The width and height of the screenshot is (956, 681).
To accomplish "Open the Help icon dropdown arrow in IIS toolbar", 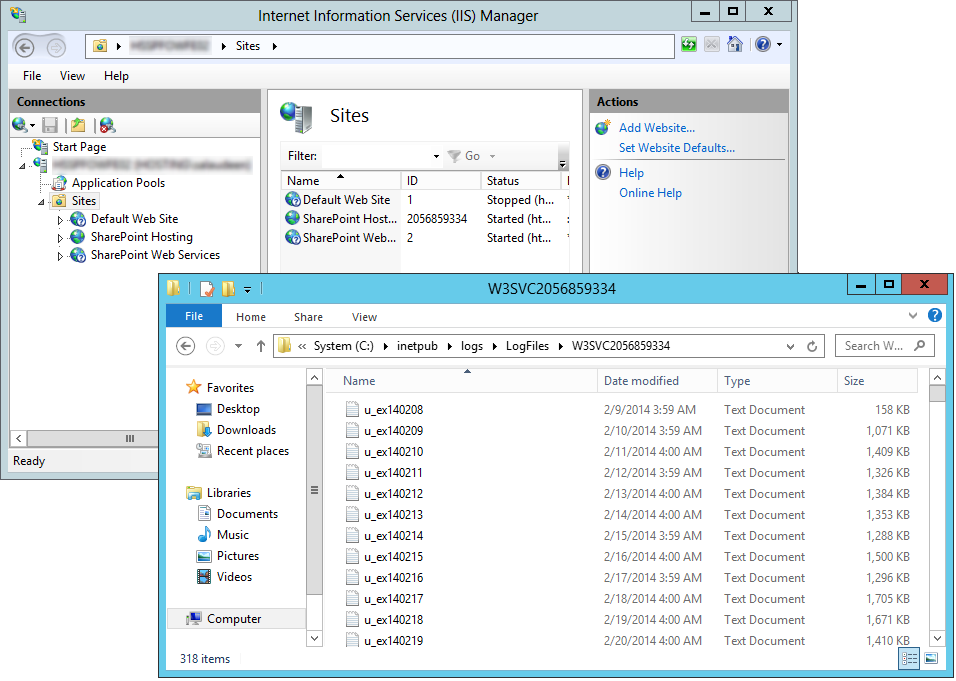I will (779, 45).
